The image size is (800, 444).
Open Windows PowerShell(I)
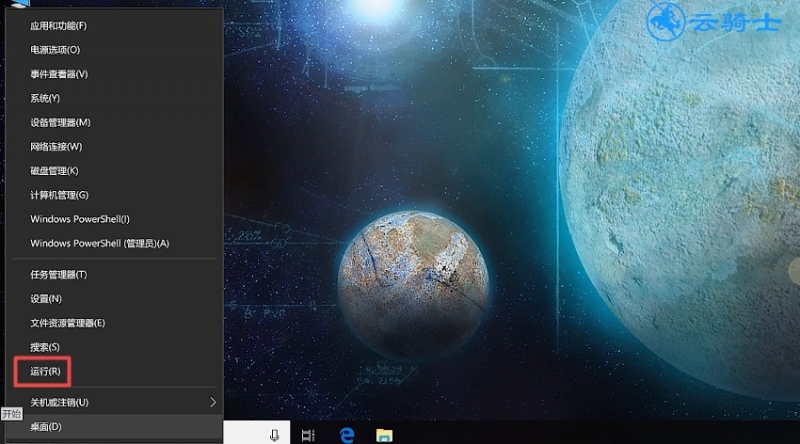[114, 219]
